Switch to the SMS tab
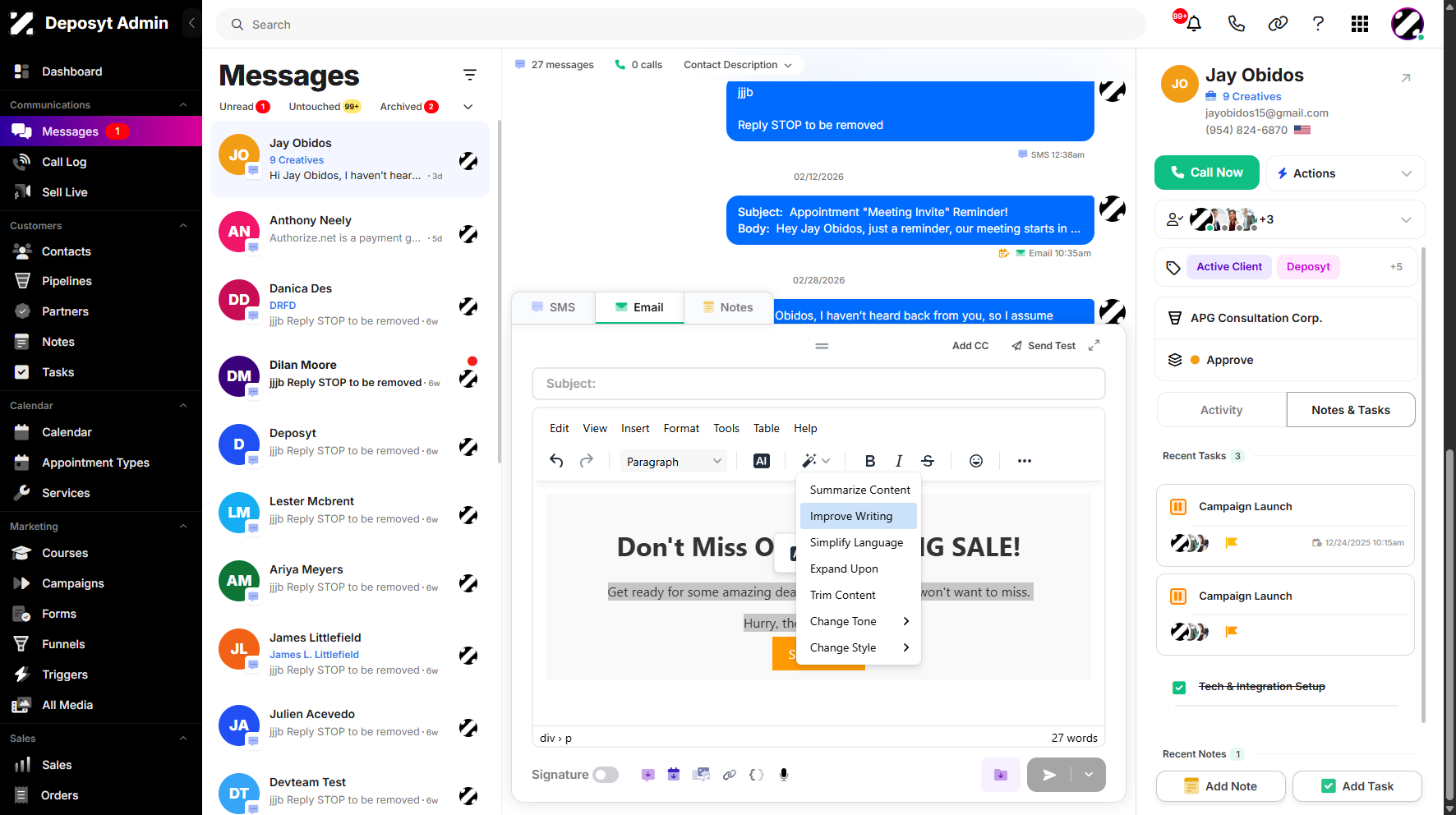Image resolution: width=1456 pixels, height=815 pixels. [x=553, y=307]
